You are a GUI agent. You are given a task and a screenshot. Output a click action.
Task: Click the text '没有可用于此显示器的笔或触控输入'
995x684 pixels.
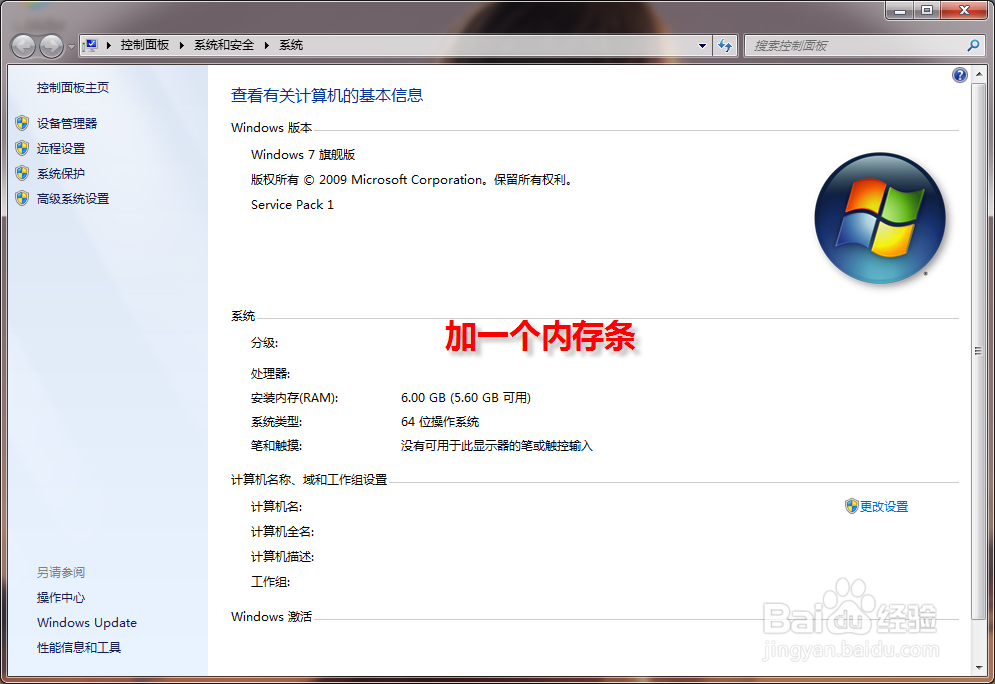coord(497,446)
